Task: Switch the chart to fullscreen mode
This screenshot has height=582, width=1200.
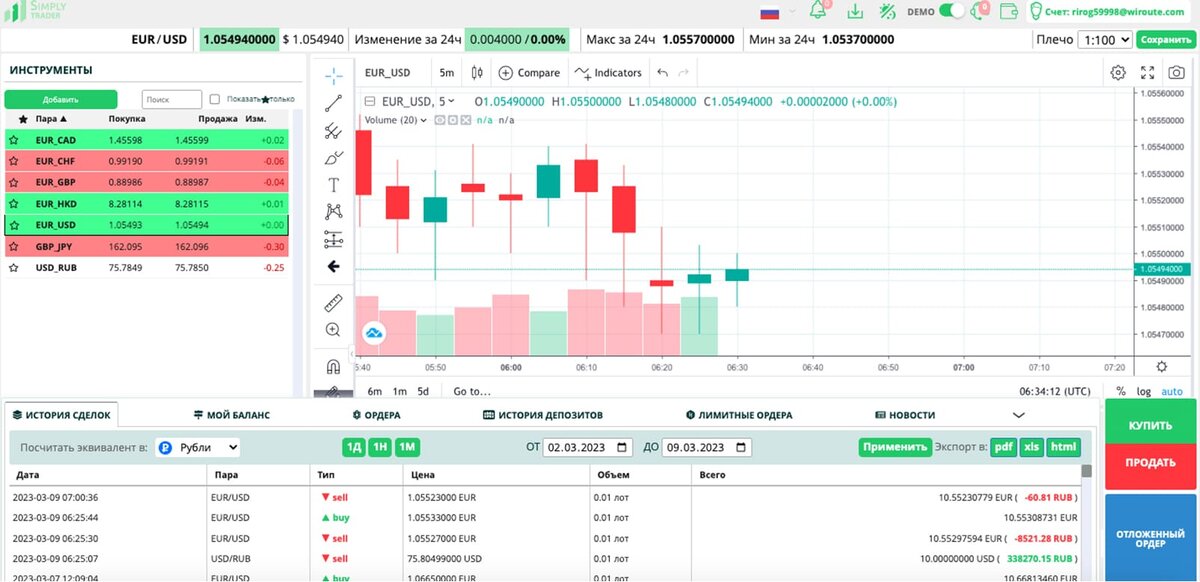Action: coord(1148,73)
